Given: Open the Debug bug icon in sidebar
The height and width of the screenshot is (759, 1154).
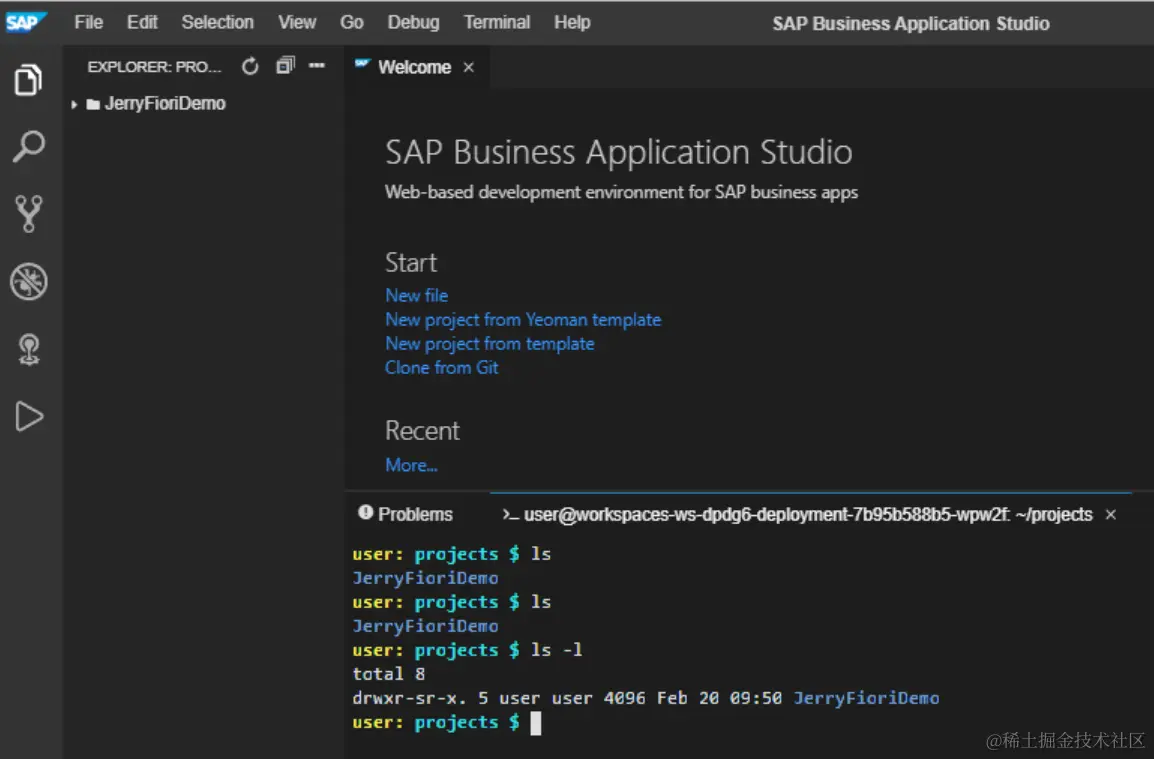Looking at the screenshot, I should click(x=29, y=281).
